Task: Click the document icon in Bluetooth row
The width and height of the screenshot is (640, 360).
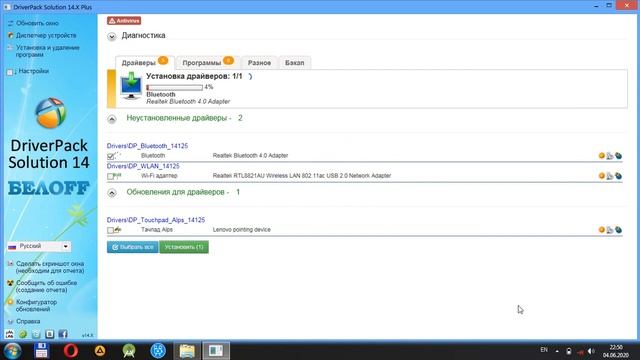Action: tap(610, 156)
